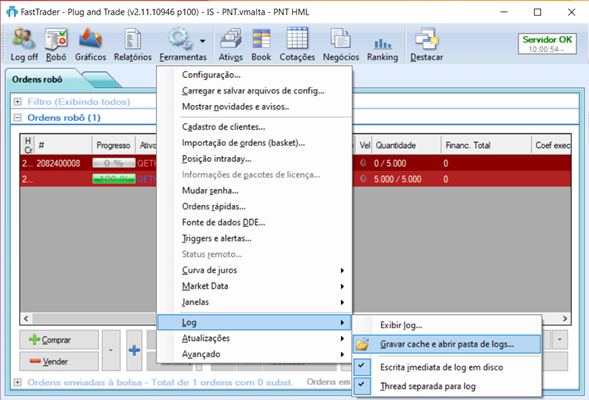
Task: Select Mudar senha... menu item
Action: 254,191
